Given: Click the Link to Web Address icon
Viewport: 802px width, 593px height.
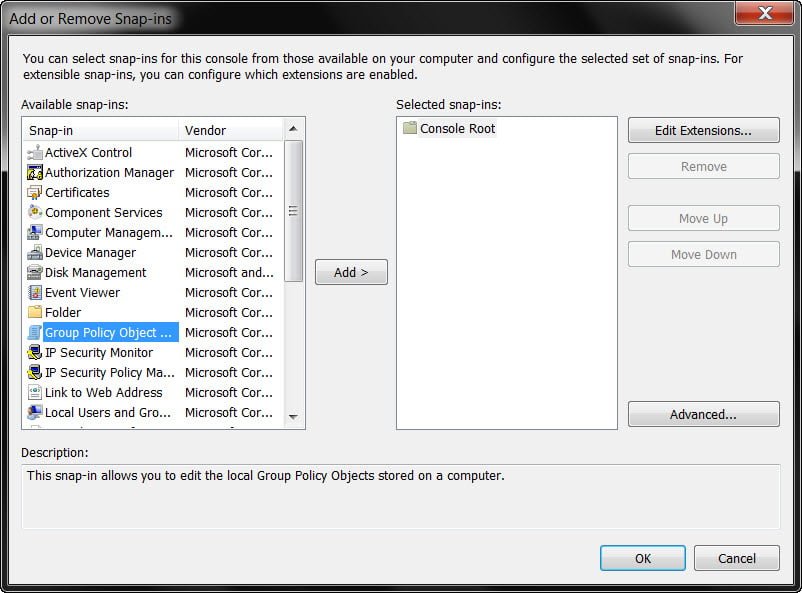Looking at the screenshot, I should click(34, 392).
